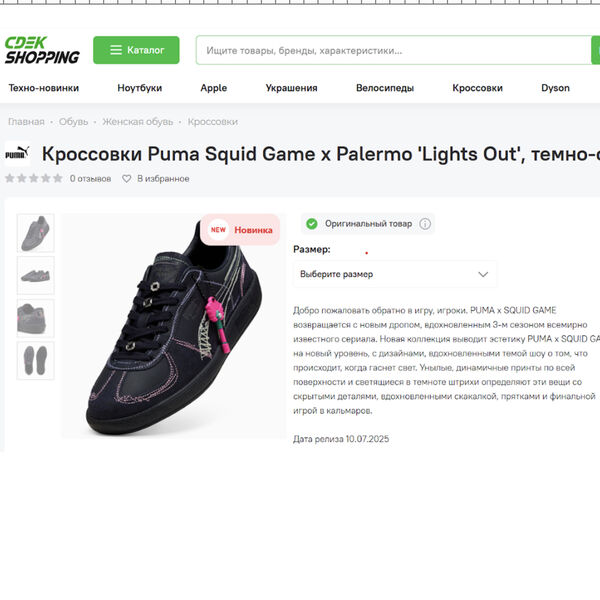Follow the Женская обувь breadcrumb link
The height and width of the screenshot is (600, 600).
pos(138,122)
